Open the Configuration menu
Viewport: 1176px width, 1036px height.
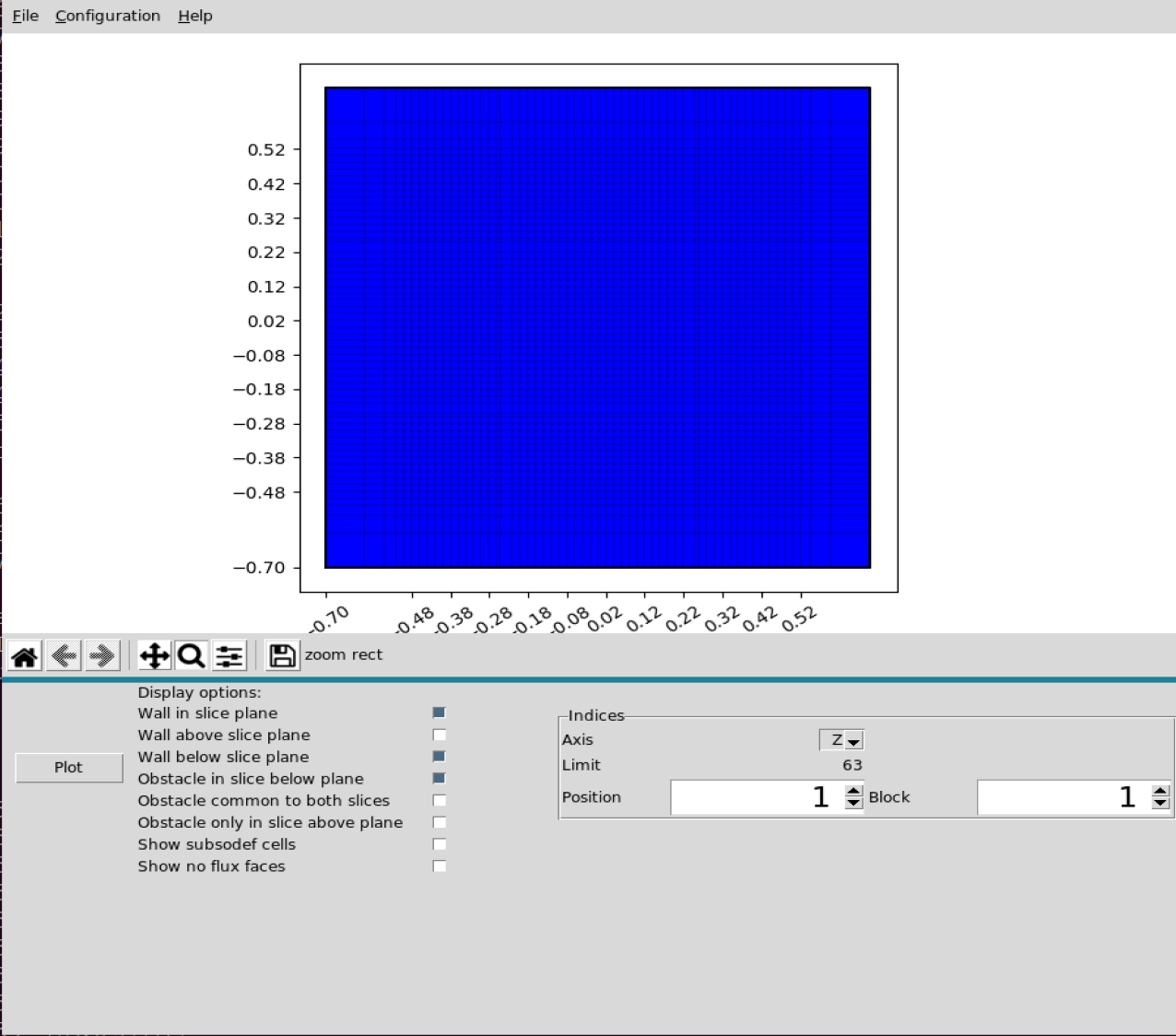108,16
